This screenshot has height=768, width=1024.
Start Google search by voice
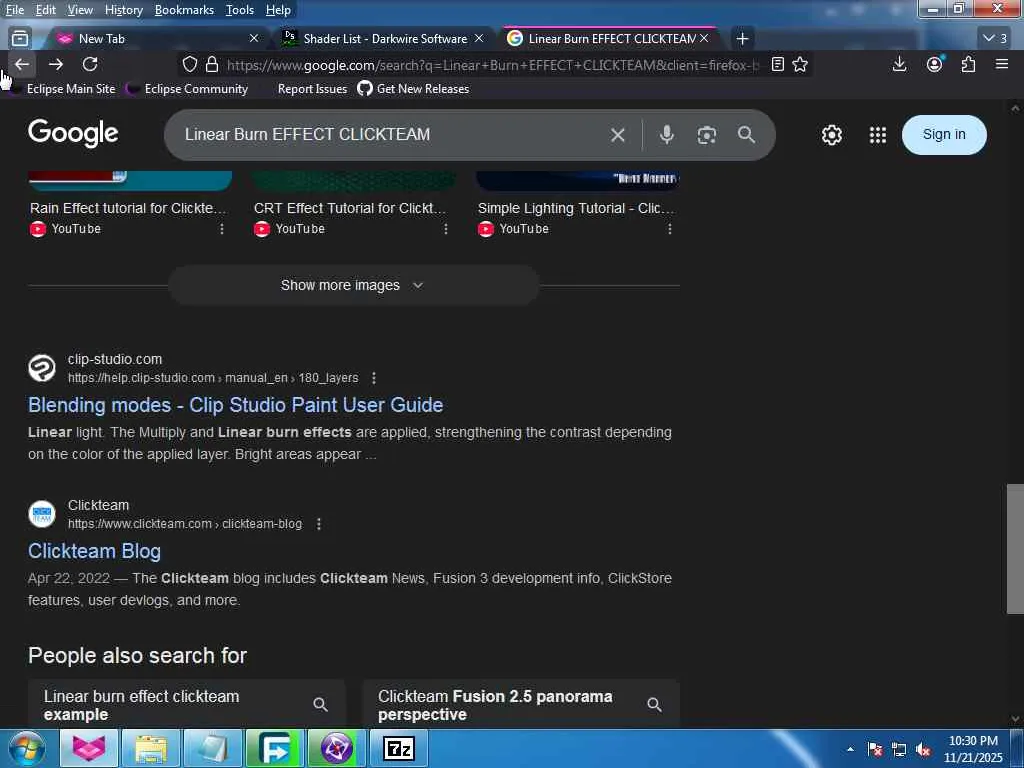tap(666, 135)
